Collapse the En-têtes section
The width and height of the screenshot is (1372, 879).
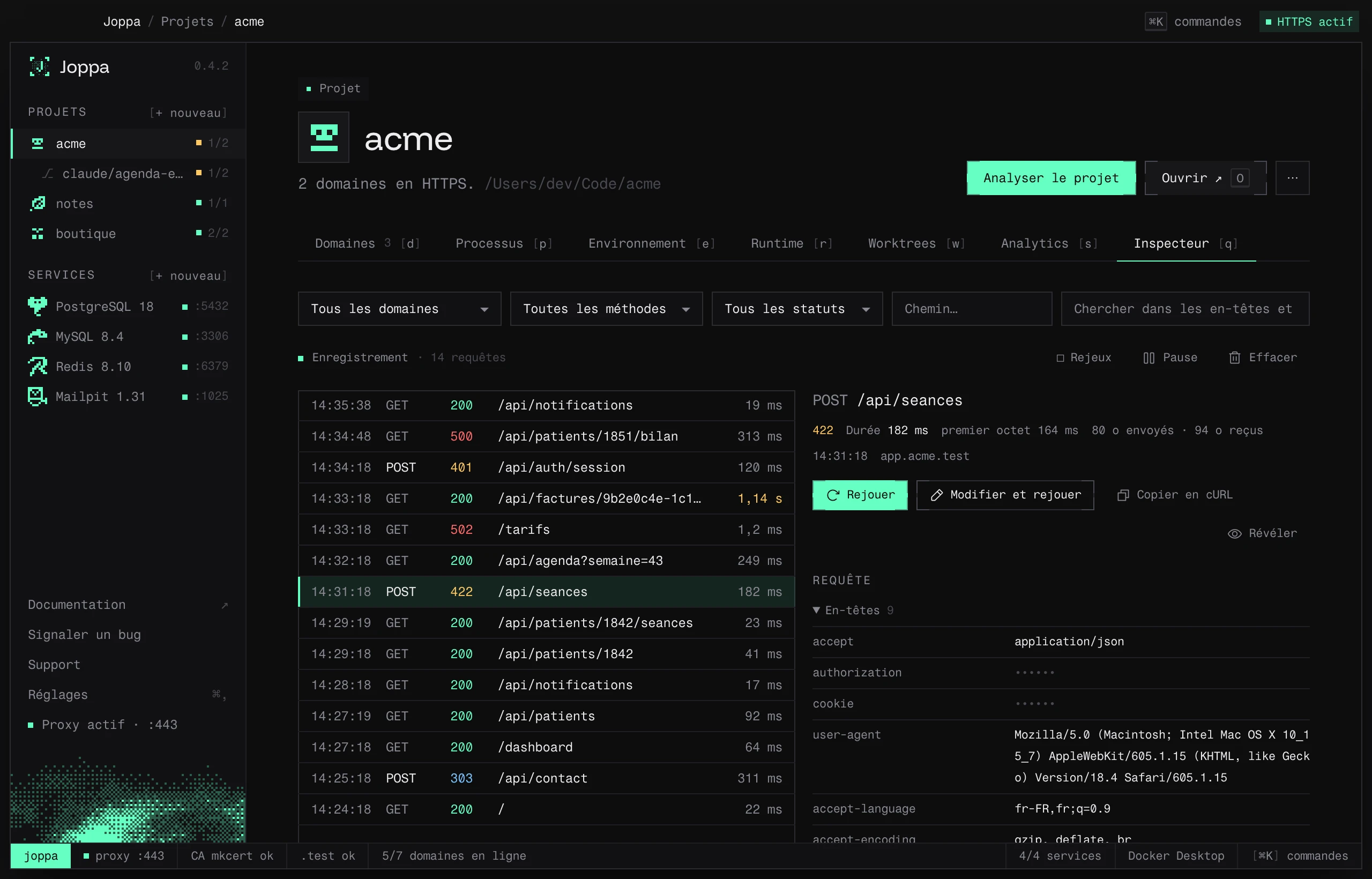click(853, 610)
